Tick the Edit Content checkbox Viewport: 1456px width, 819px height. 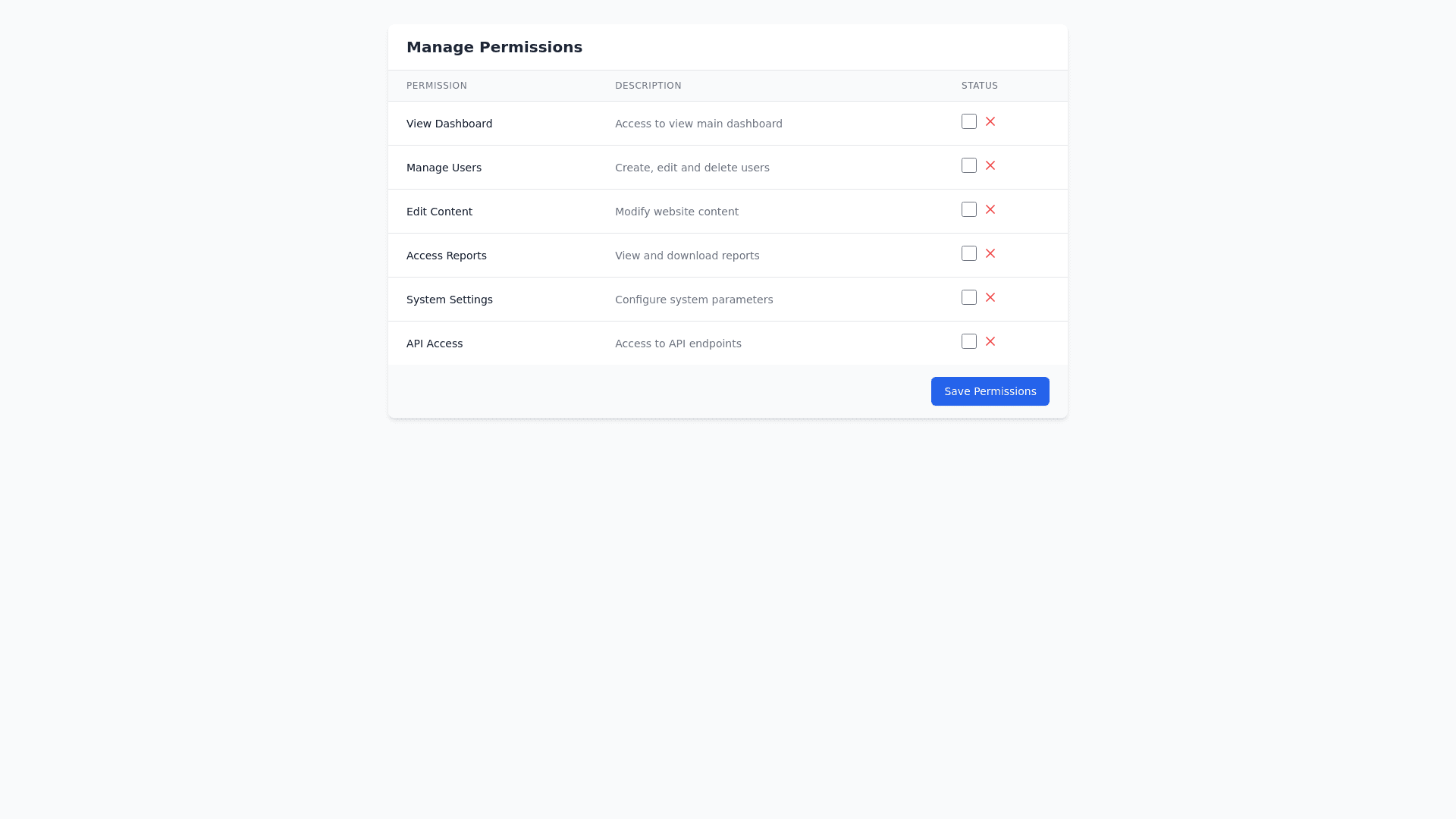pos(969,209)
